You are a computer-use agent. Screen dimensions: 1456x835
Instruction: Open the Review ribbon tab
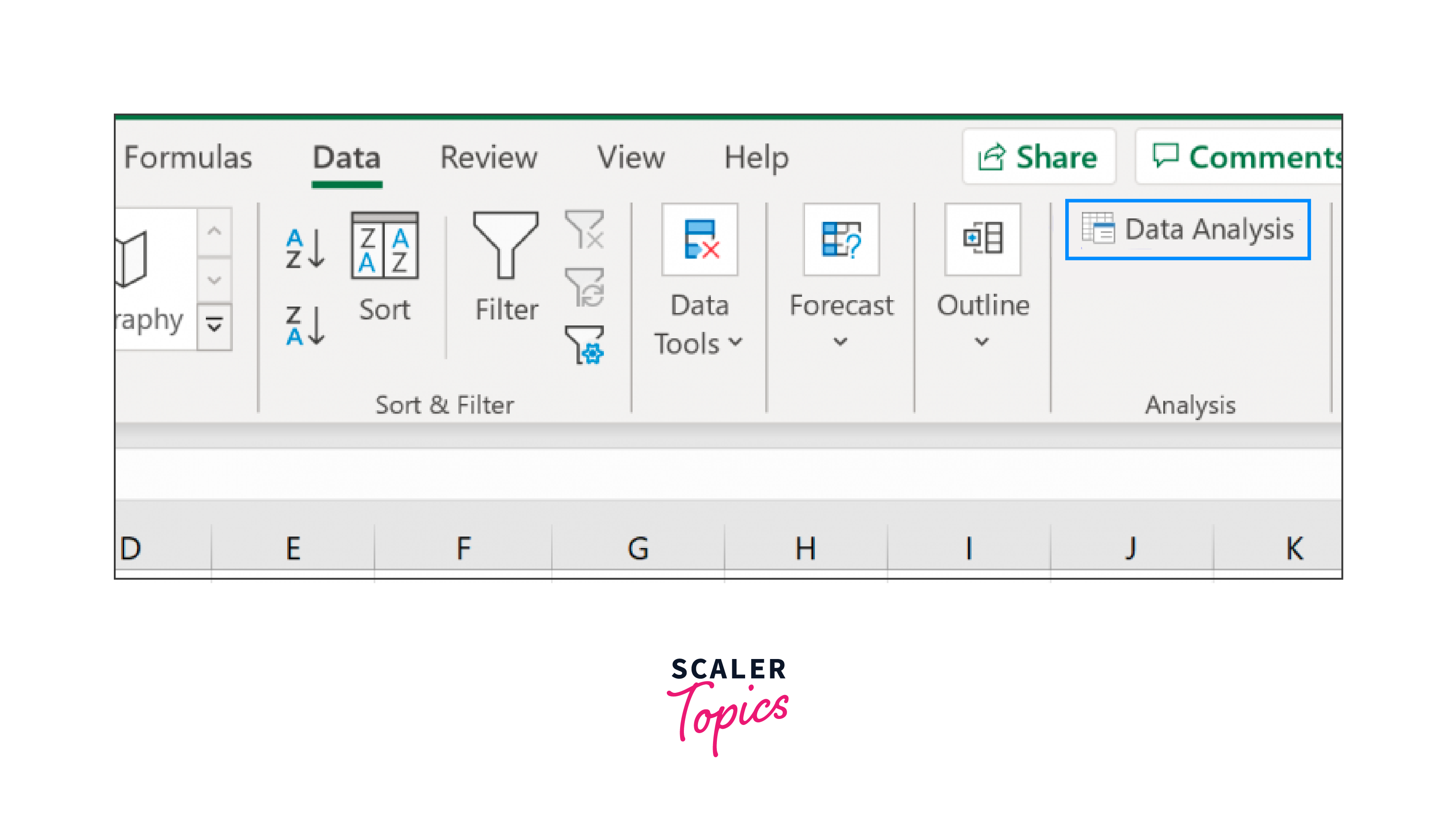coord(488,158)
